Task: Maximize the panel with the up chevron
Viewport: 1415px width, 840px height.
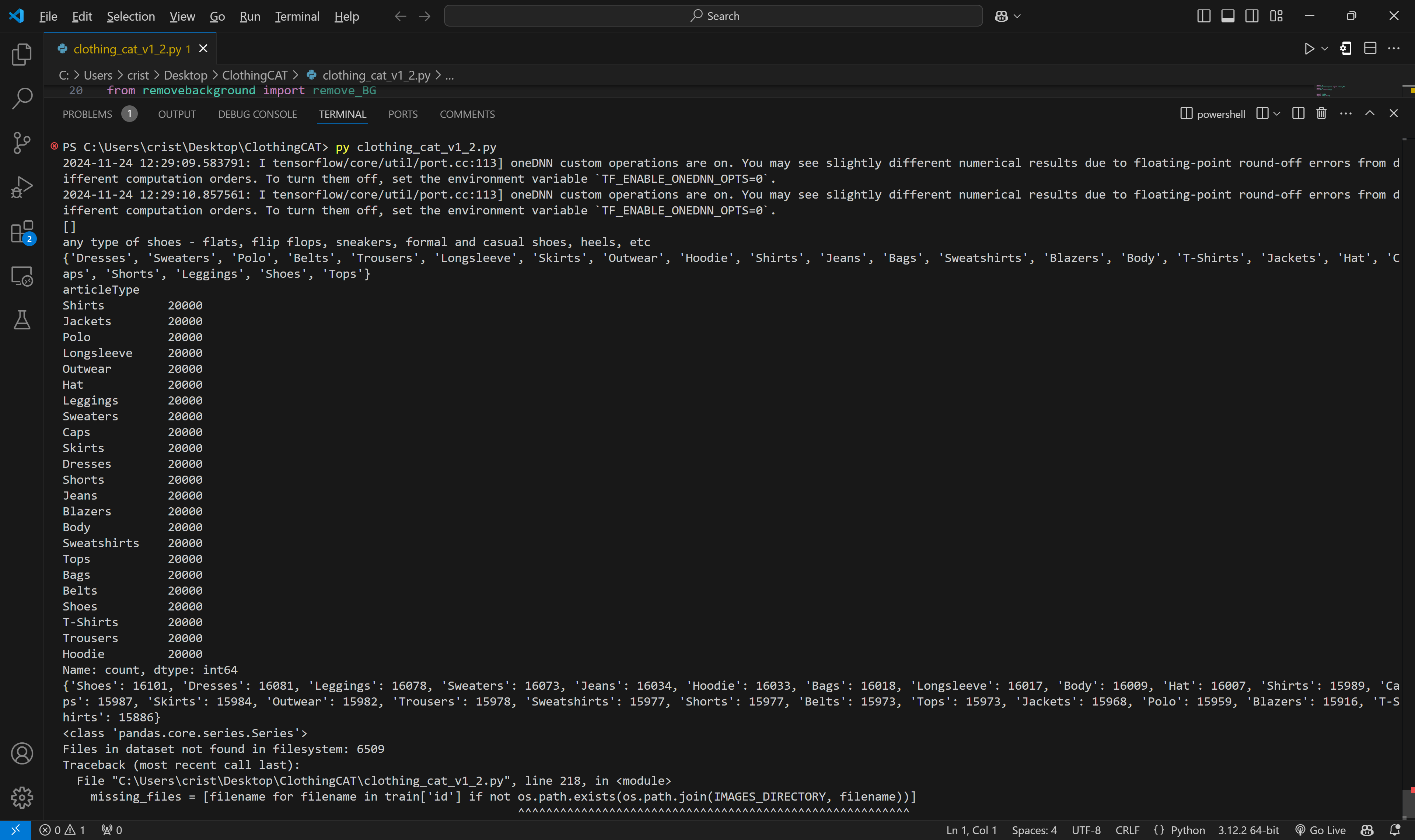Action: 1370,113
